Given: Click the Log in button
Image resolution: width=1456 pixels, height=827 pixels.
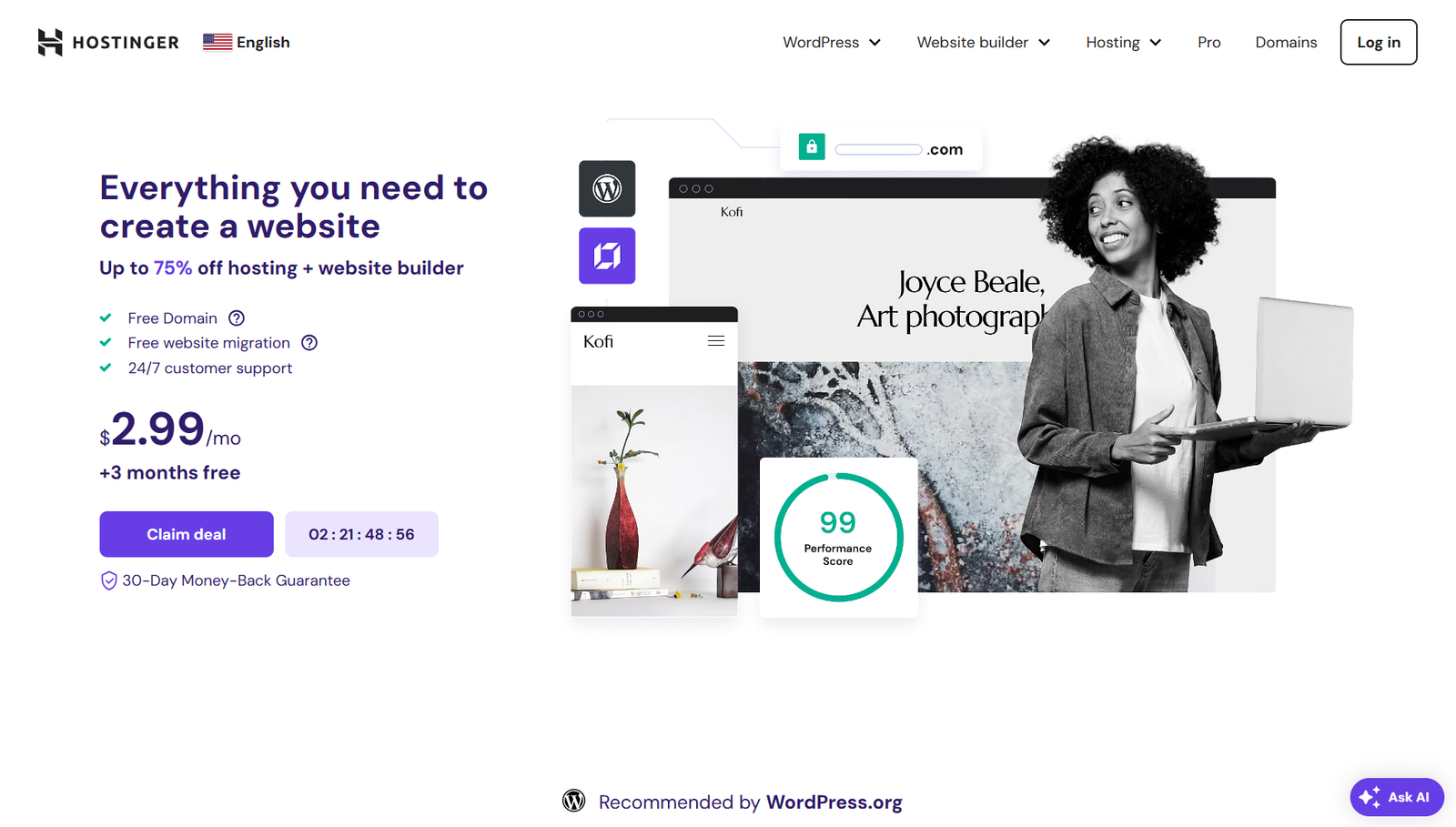Looking at the screenshot, I should pos(1379,42).
